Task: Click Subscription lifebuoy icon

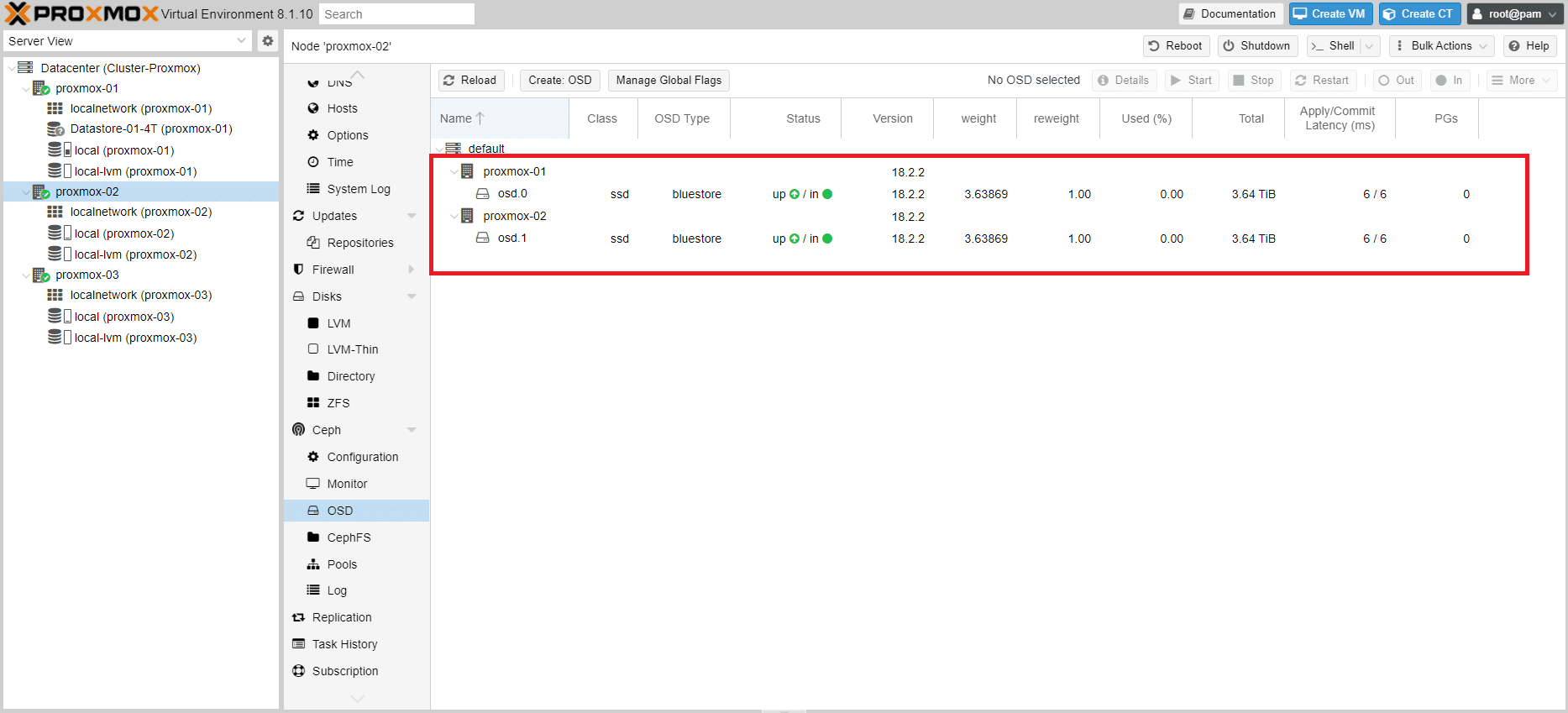Action: (298, 671)
